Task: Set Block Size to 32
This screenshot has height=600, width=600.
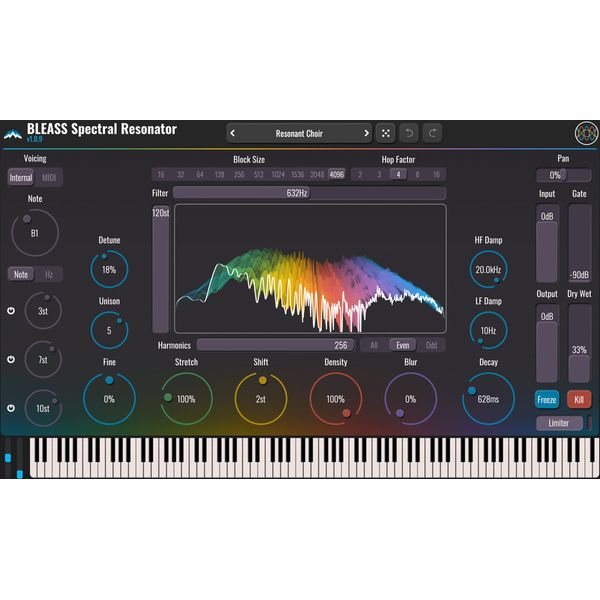Action: pos(181,174)
